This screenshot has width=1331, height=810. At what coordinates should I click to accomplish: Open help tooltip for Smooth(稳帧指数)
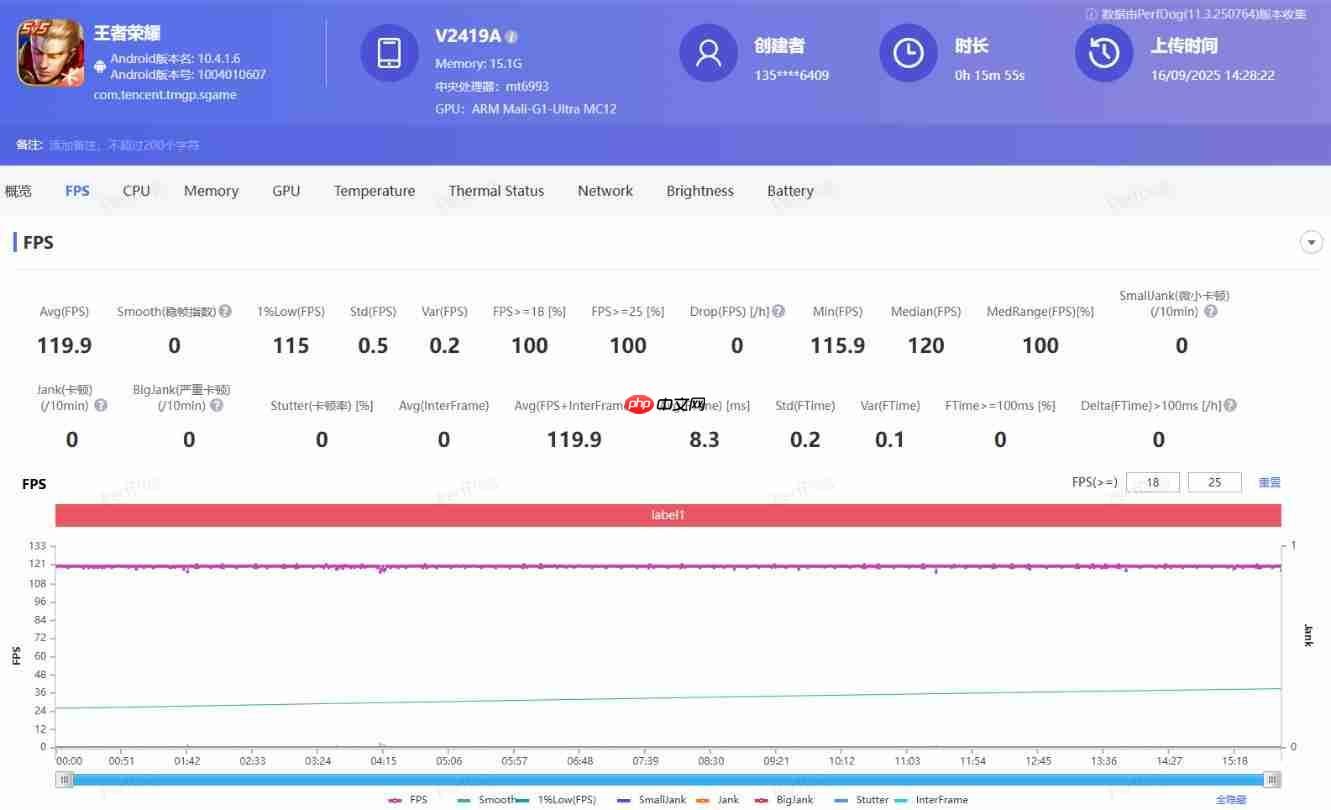pyautogui.click(x=225, y=311)
